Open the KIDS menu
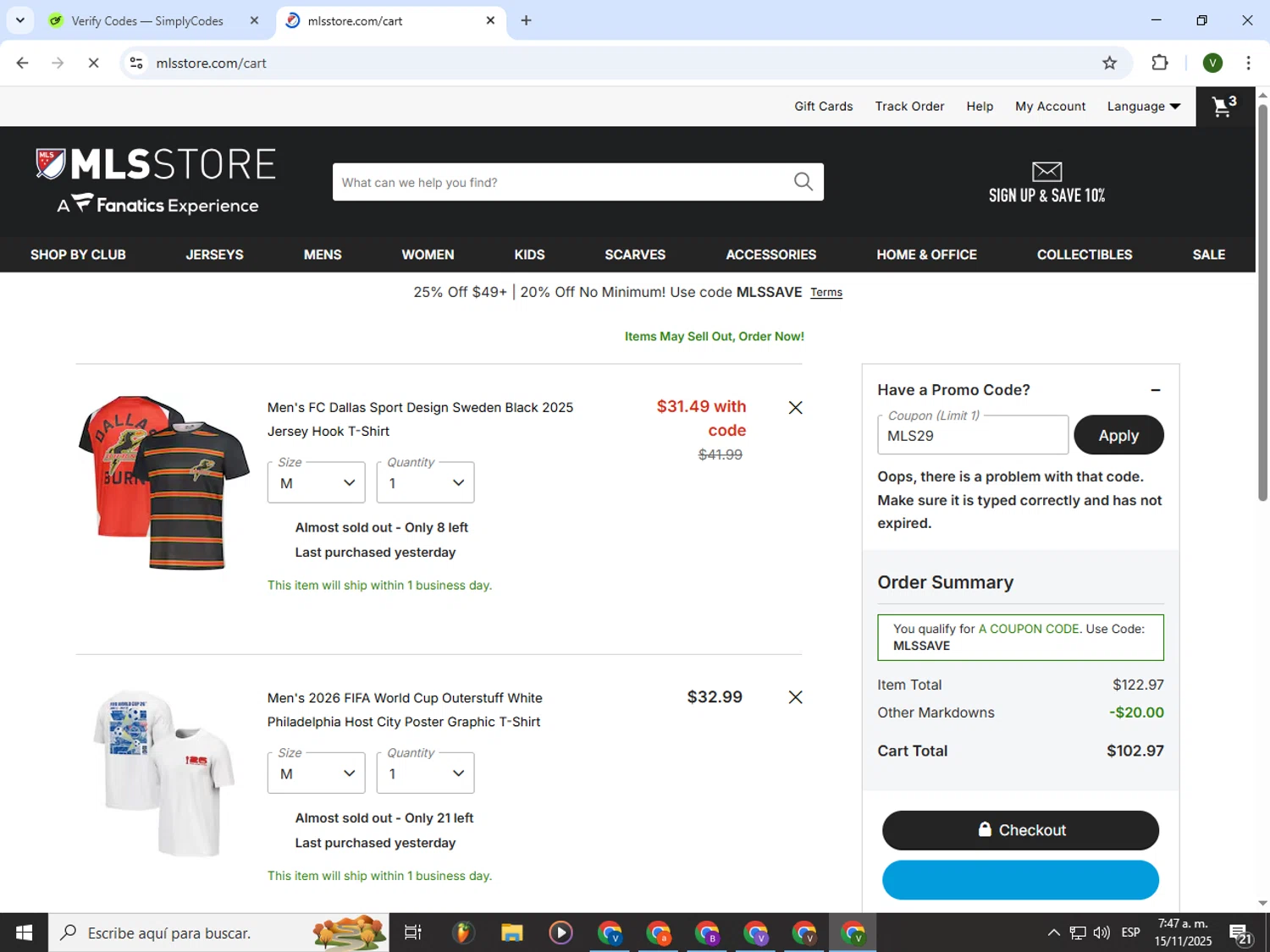 point(529,255)
